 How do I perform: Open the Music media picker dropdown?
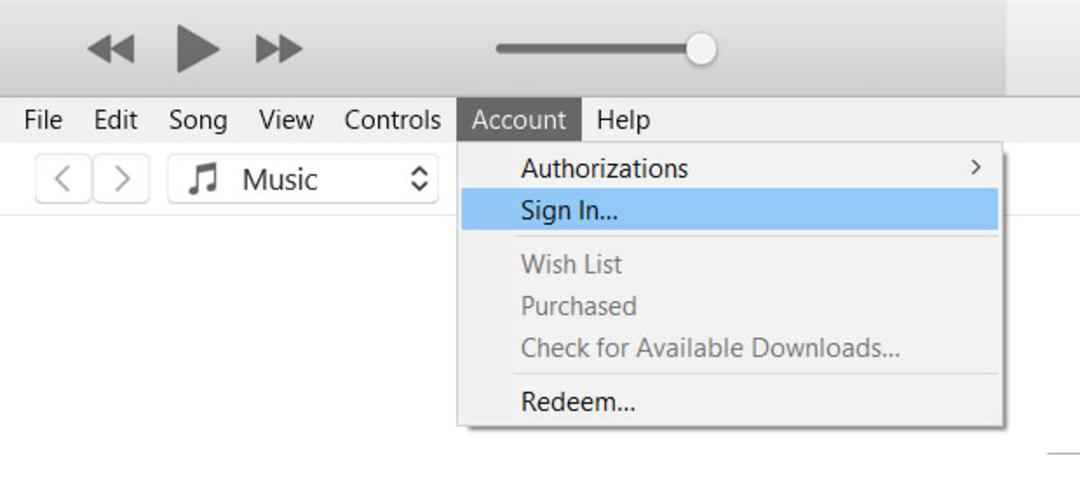click(302, 179)
